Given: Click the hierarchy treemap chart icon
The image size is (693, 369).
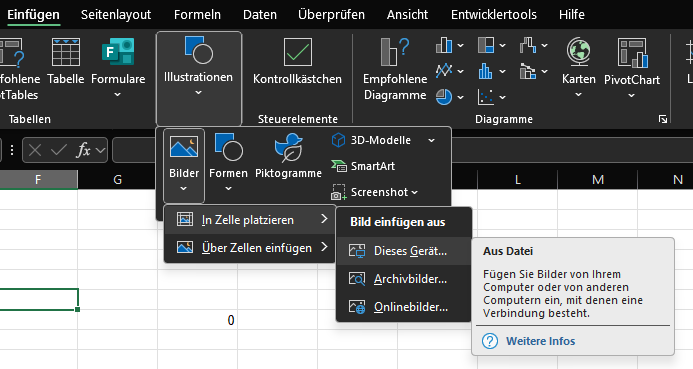Looking at the screenshot, I should point(486,45).
